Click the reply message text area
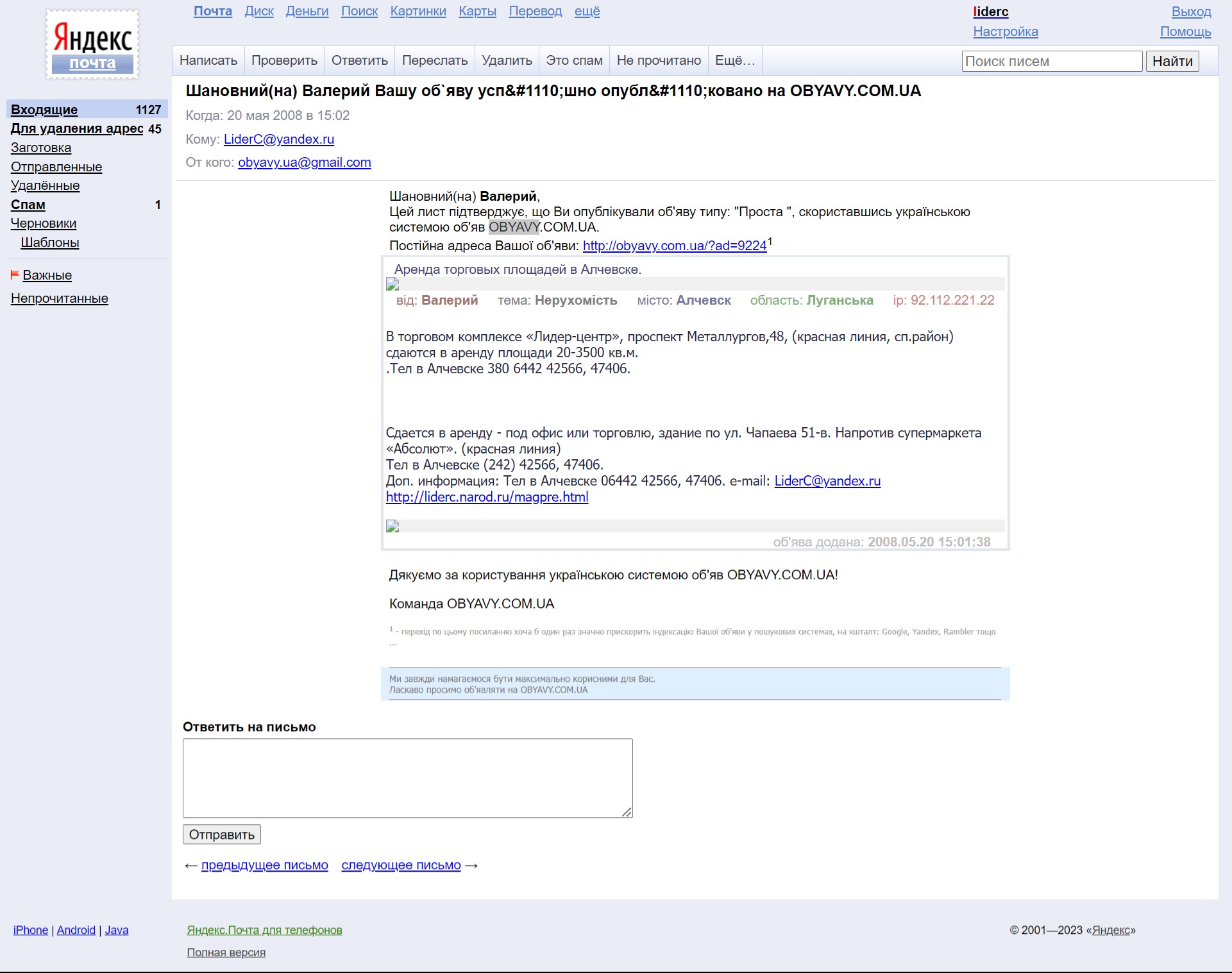 pyautogui.click(x=408, y=778)
